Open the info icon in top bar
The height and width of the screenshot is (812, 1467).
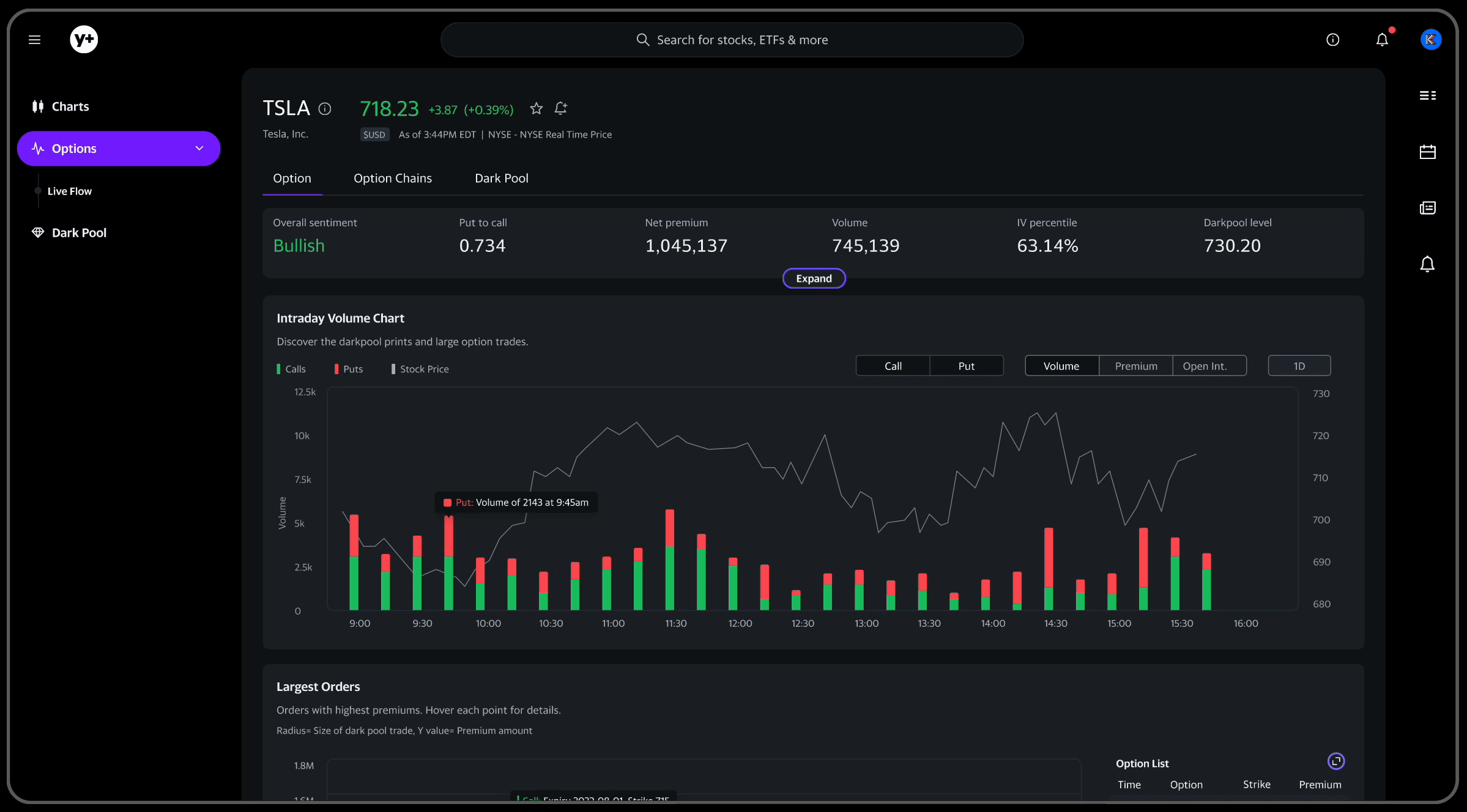point(1332,40)
